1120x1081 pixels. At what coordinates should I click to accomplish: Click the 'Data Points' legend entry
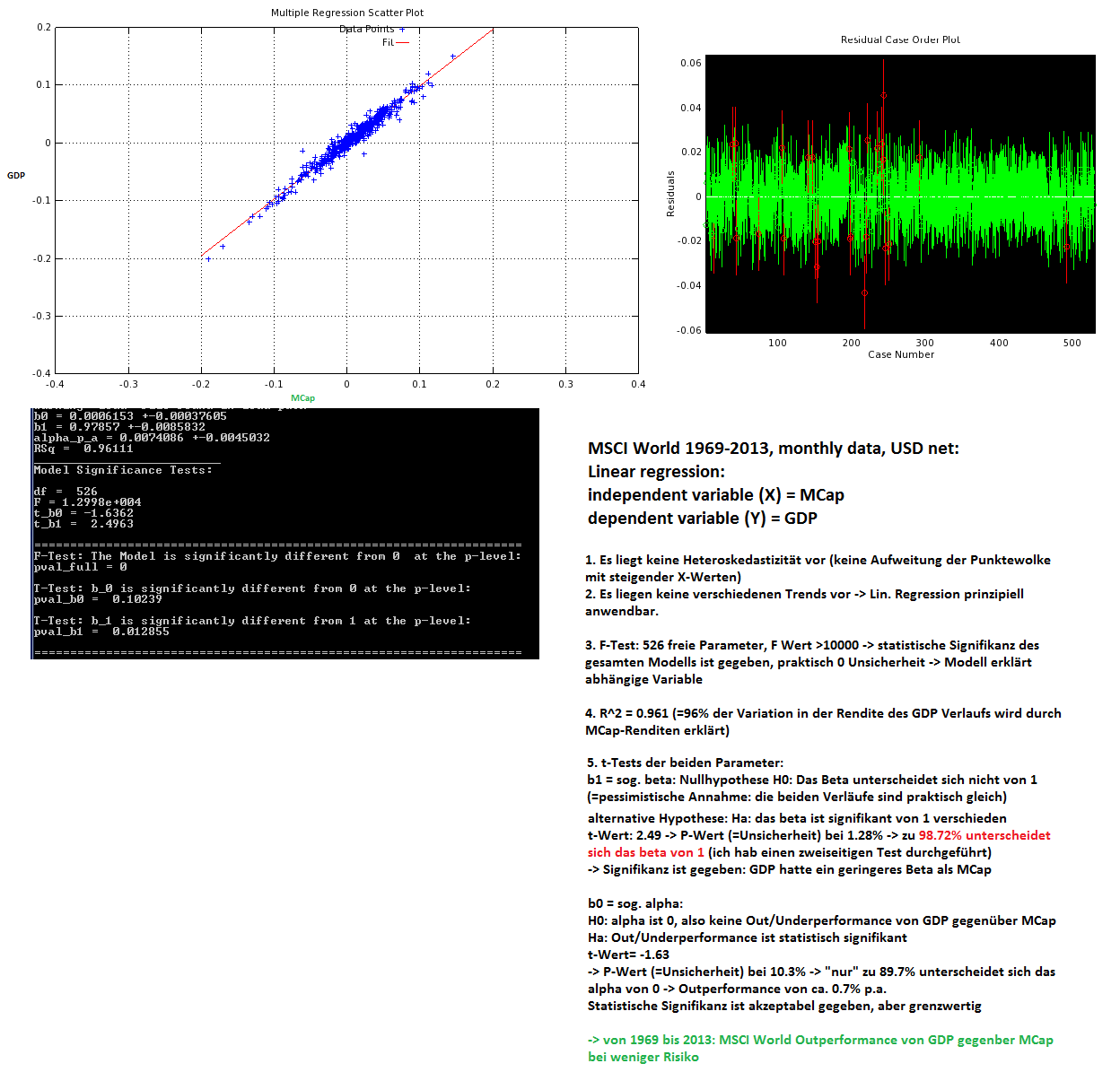[372, 29]
